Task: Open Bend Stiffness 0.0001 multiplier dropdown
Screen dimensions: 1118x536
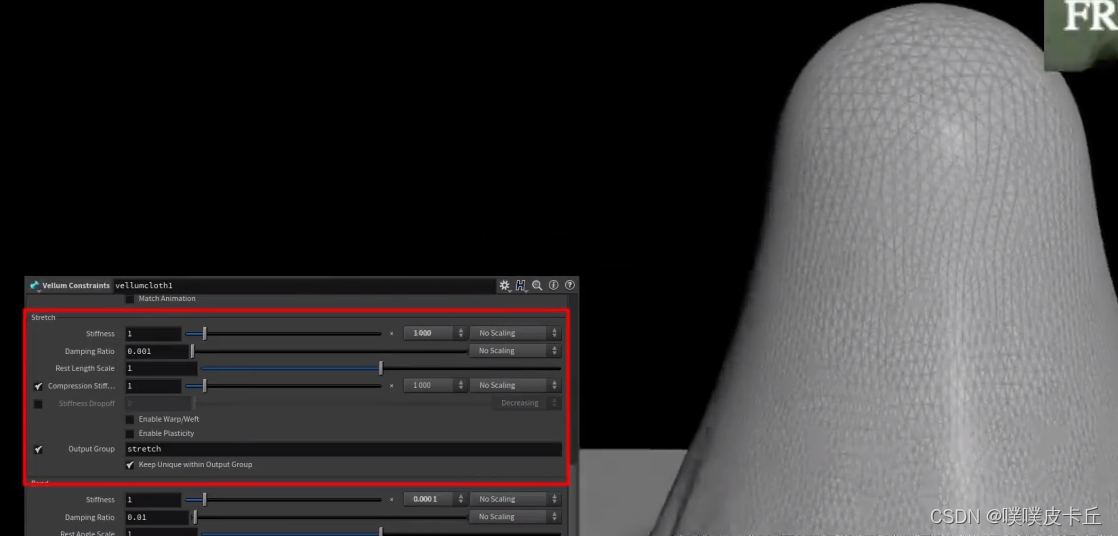Action: pyautogui.click(x=434, y=499)
